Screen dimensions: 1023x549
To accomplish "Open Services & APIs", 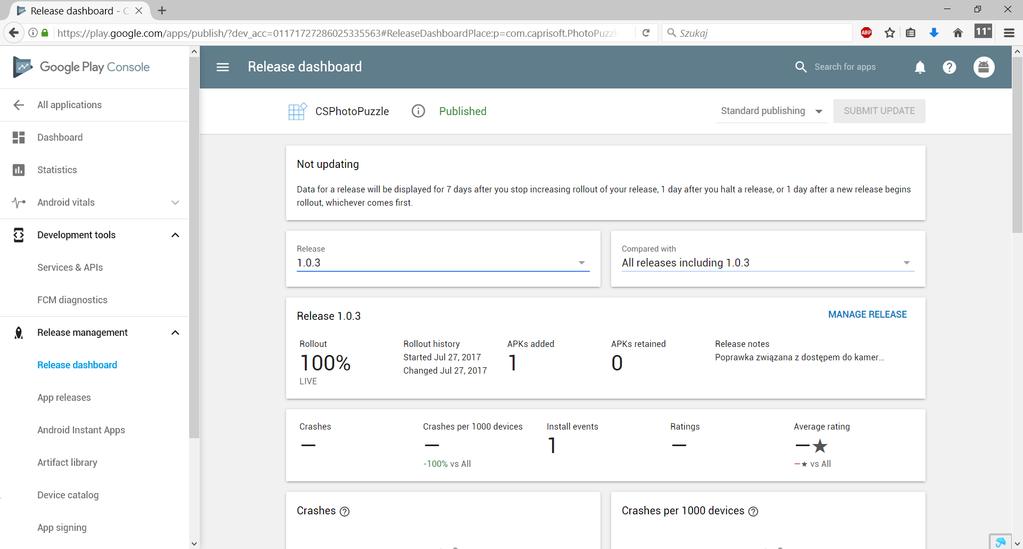I will (70, 268).
